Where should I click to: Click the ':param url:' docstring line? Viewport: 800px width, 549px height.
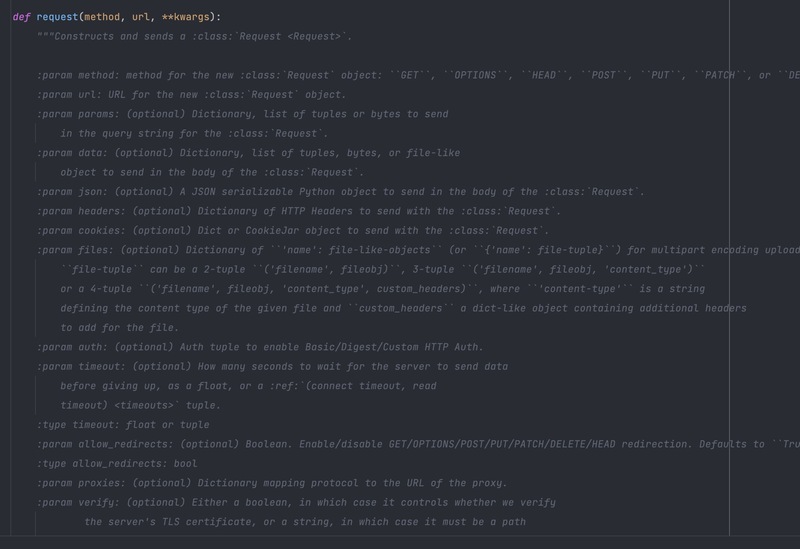[191, 94]
